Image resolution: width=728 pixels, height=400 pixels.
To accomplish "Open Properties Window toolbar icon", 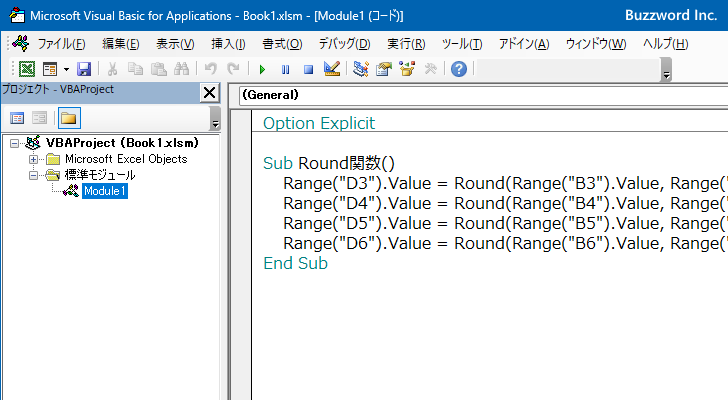I will [384, 69].
